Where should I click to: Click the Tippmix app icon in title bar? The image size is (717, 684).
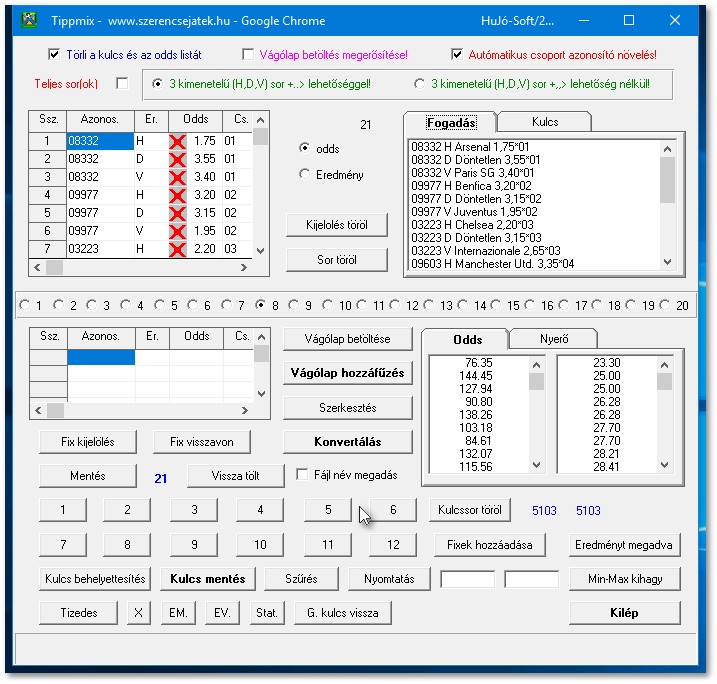tap(29, 20)
